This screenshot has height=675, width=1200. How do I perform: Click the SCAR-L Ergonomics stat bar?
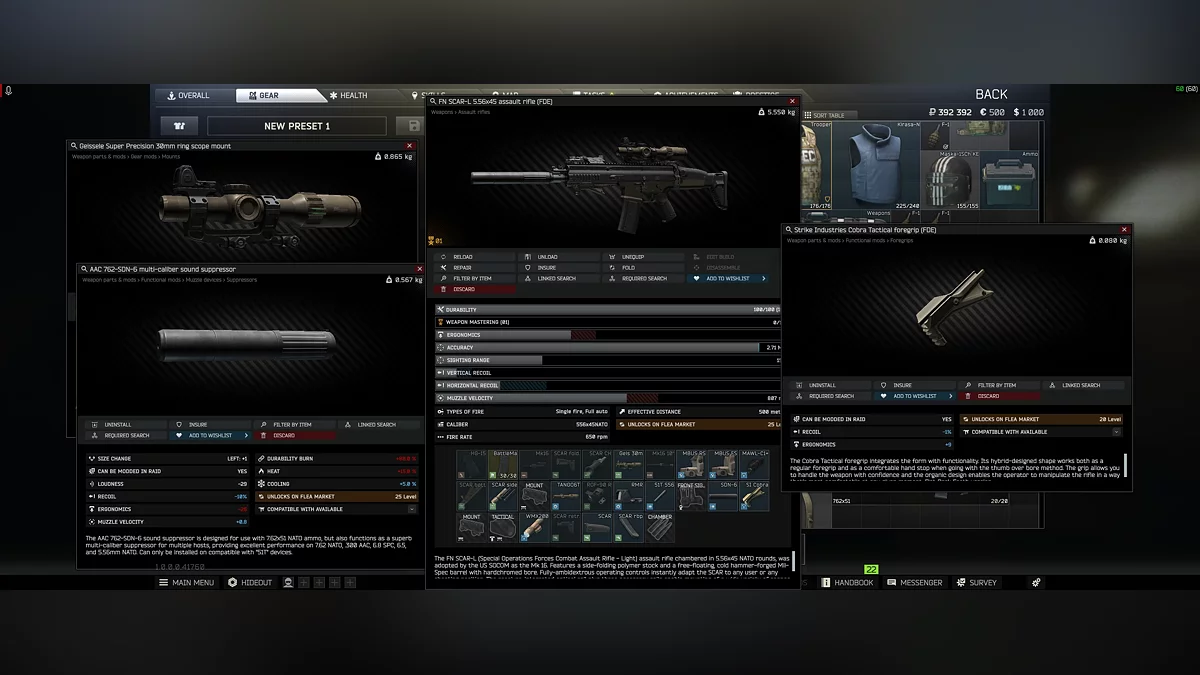[608, 335]
